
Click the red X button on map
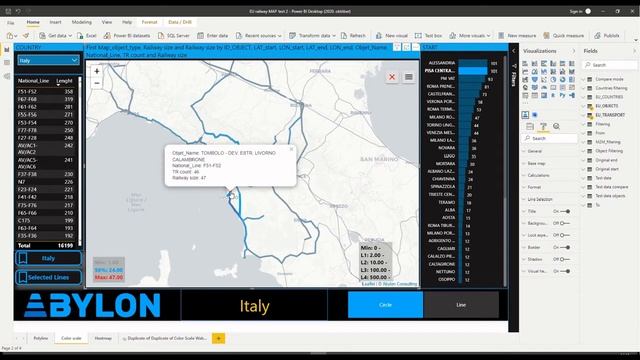coord(392,77)
